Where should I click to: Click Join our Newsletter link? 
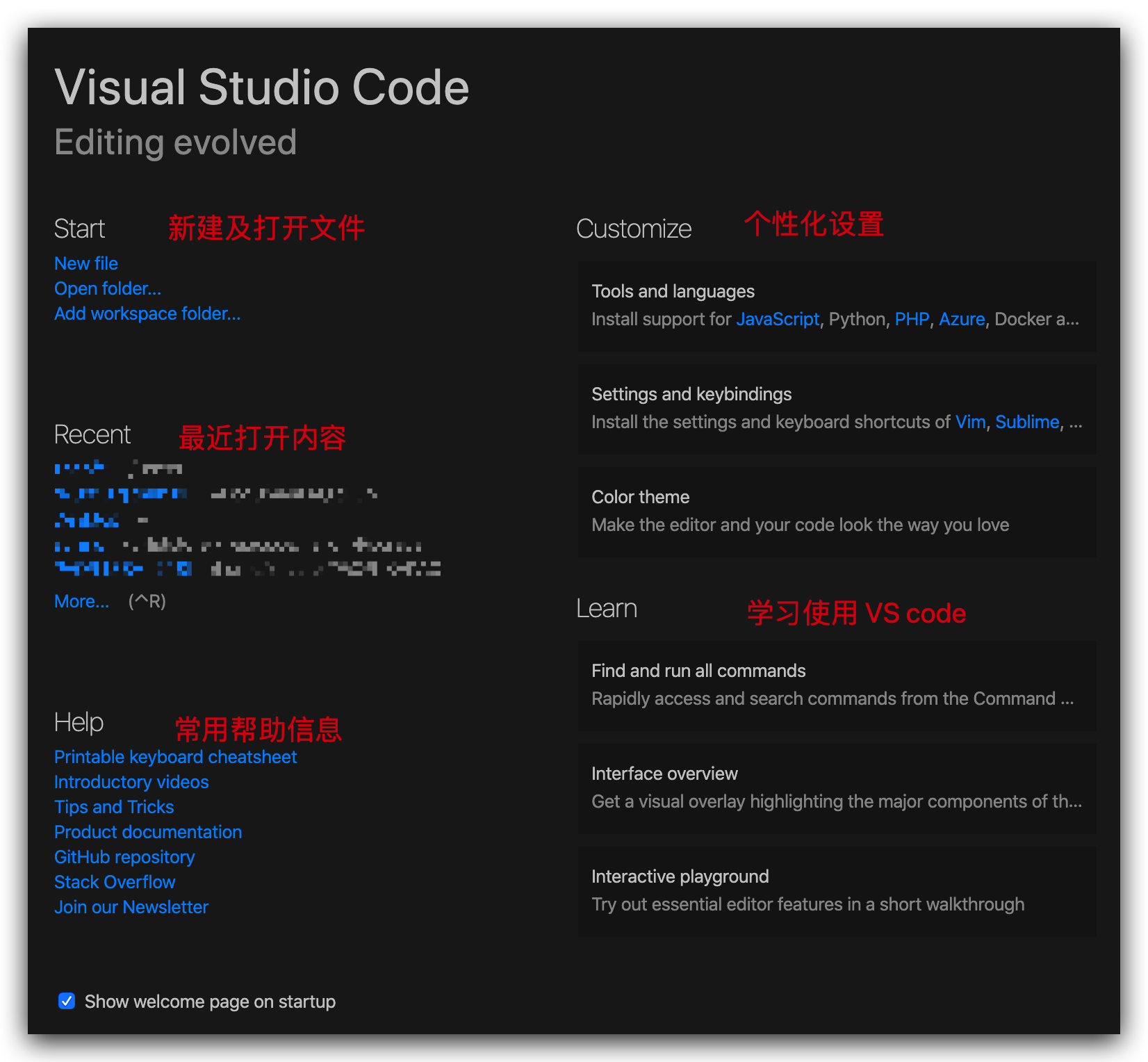coord(131,907)
